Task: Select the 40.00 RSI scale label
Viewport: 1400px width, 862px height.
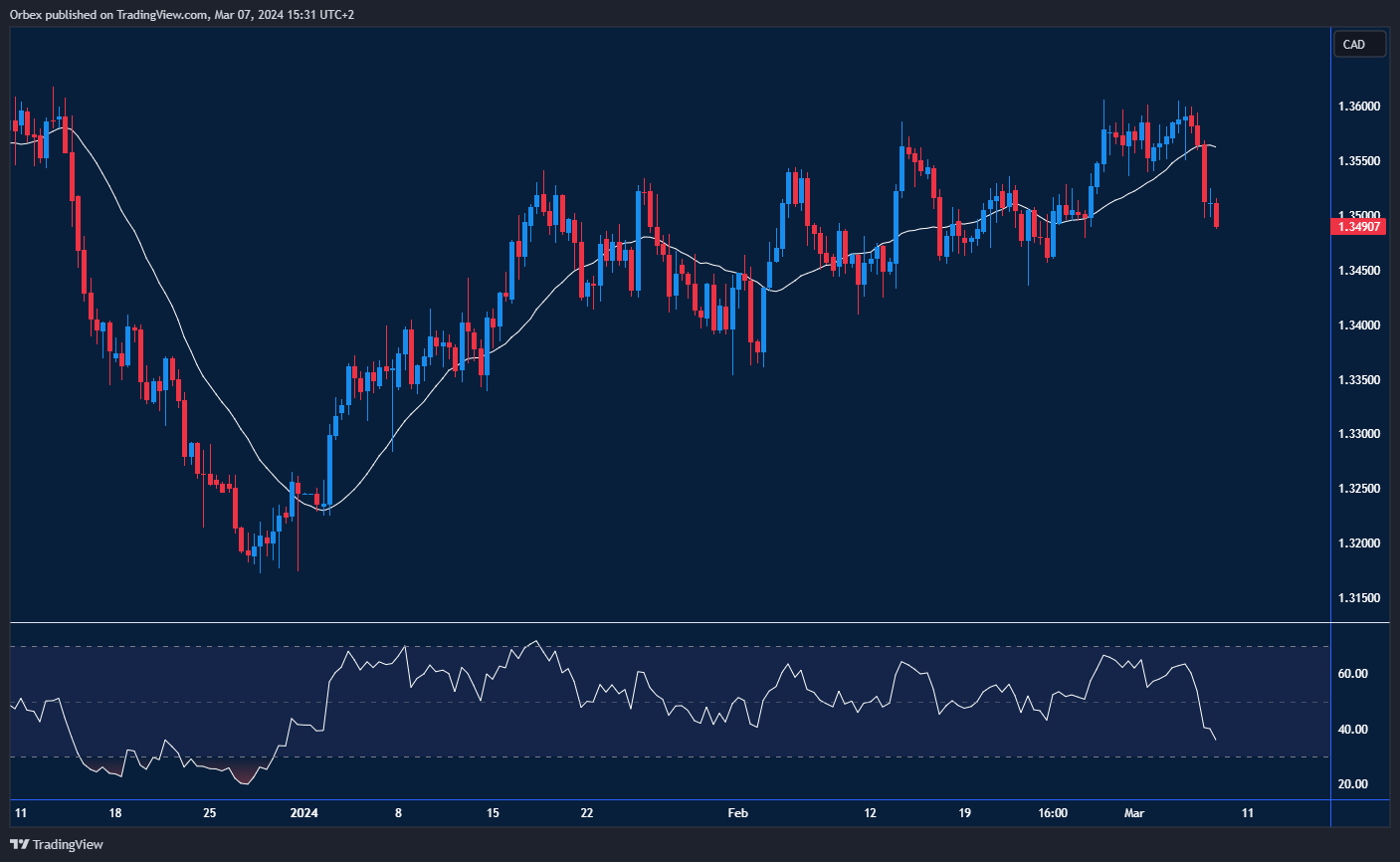Action: (x=1352, y=730)
